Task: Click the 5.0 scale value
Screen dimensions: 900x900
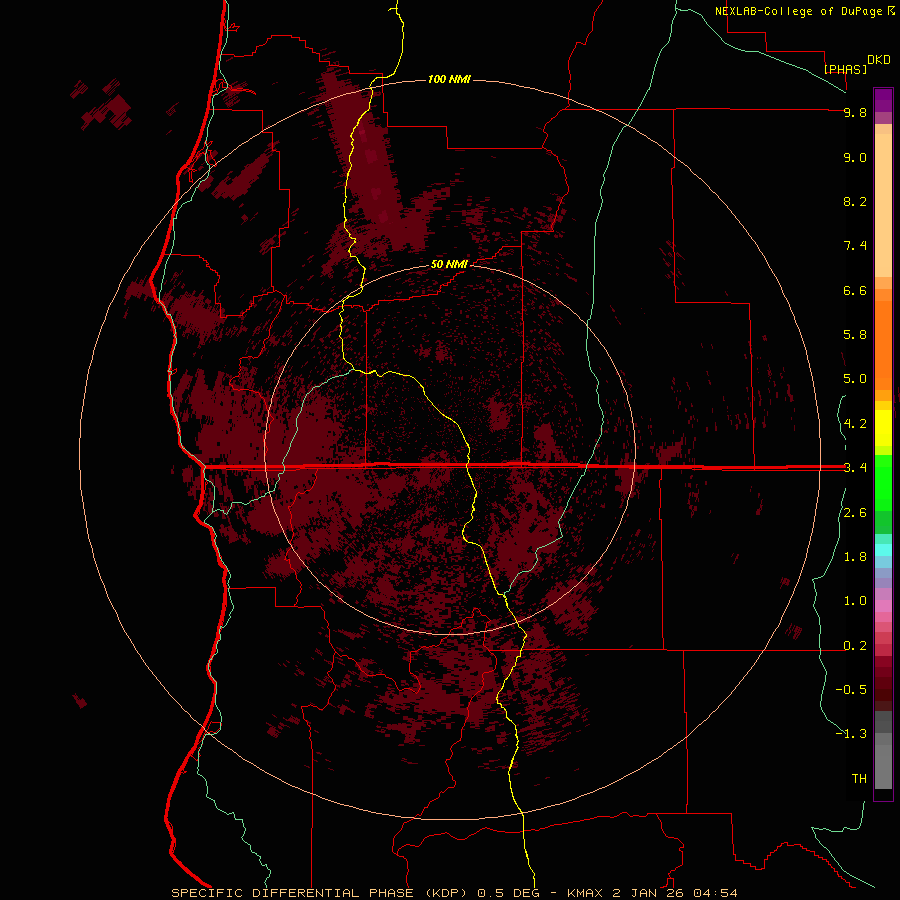Action: point(855,379)
